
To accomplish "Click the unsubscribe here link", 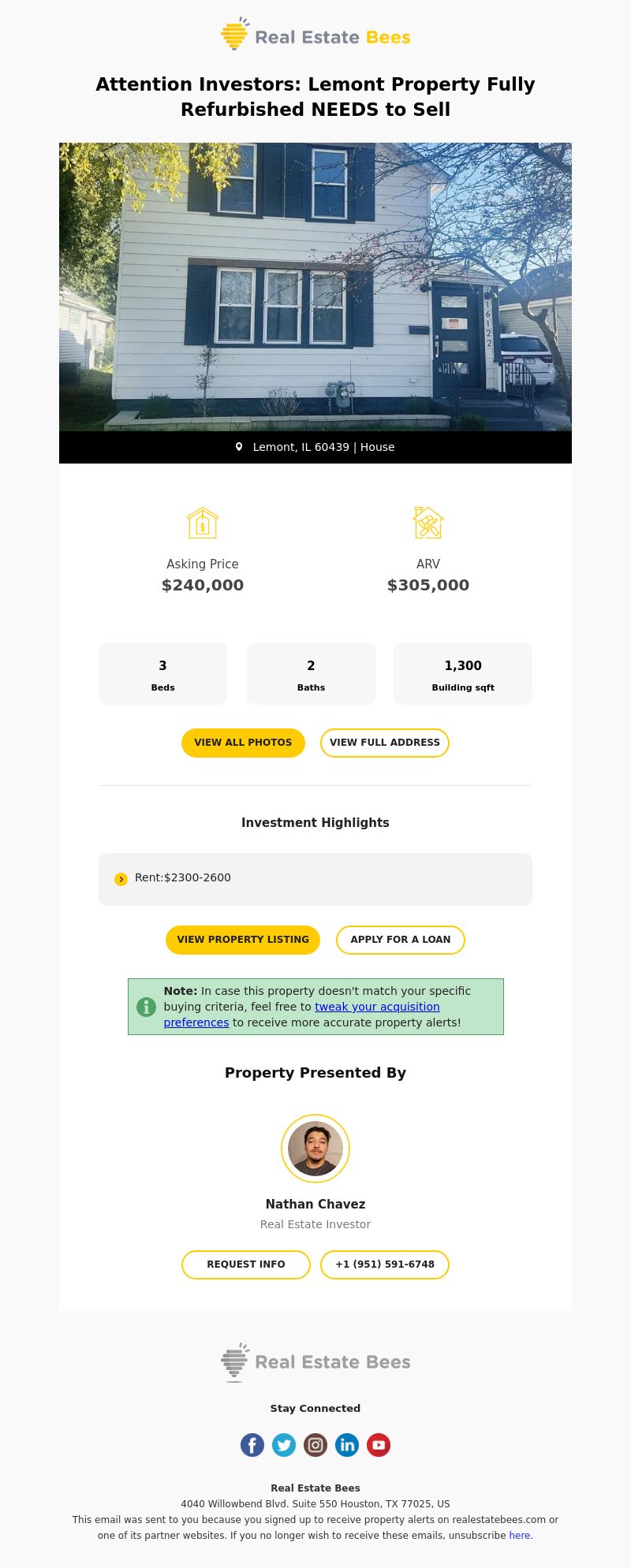I will pyautogui.click(x=520, y=1535).
